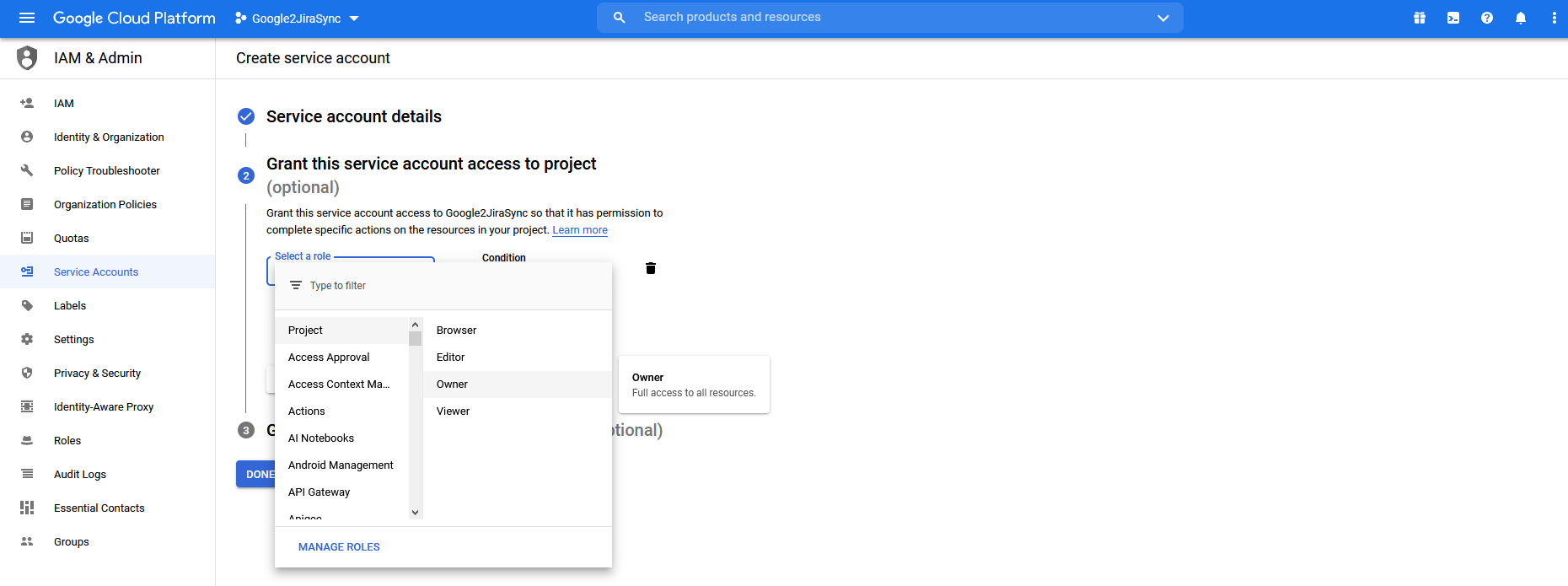Open Service Accounts in sidebar
The height and width of the screenshot is (586, 1568).
[96, 272]
